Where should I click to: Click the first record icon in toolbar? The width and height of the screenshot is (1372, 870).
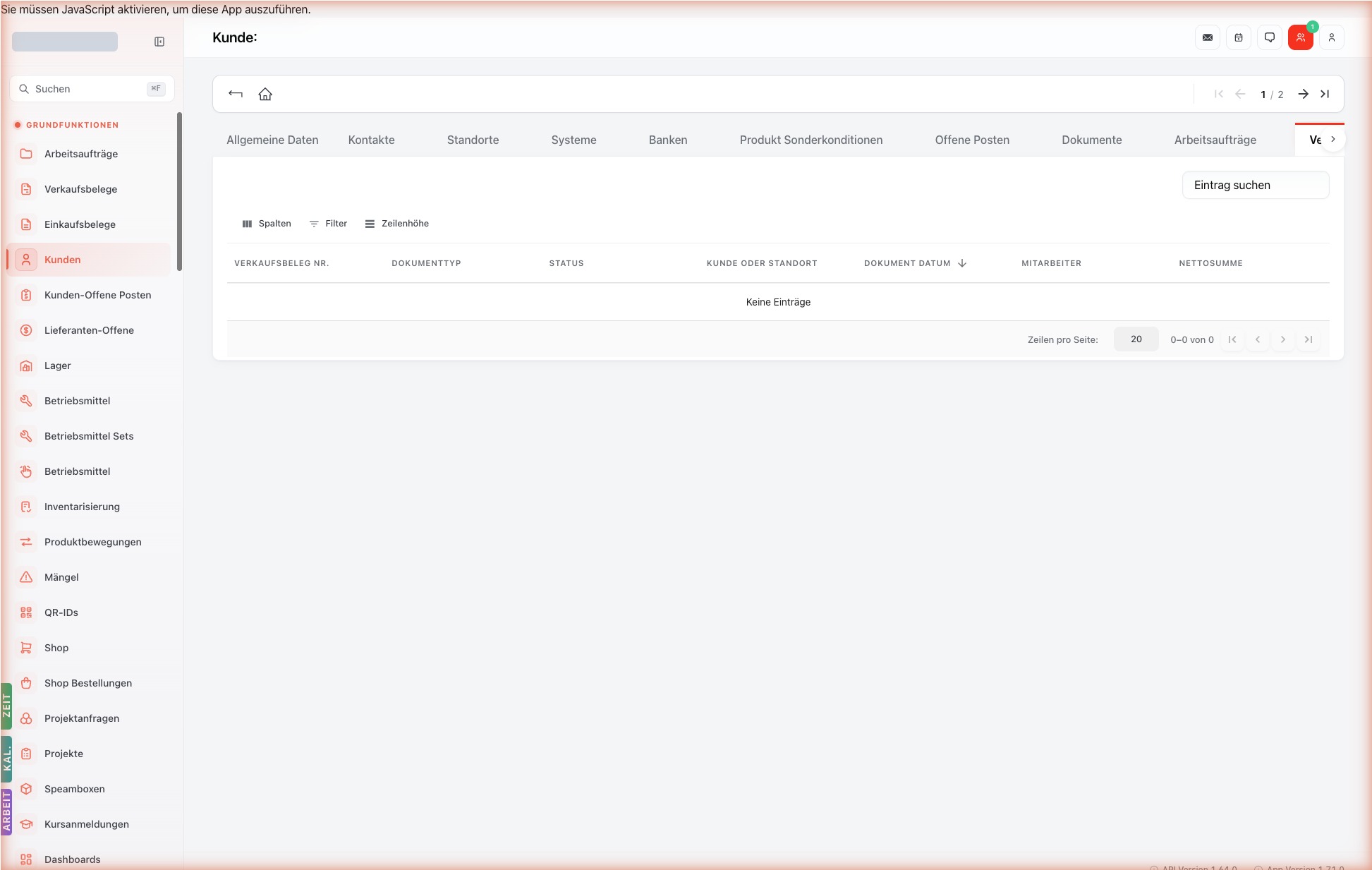(x=1219, y=94)
